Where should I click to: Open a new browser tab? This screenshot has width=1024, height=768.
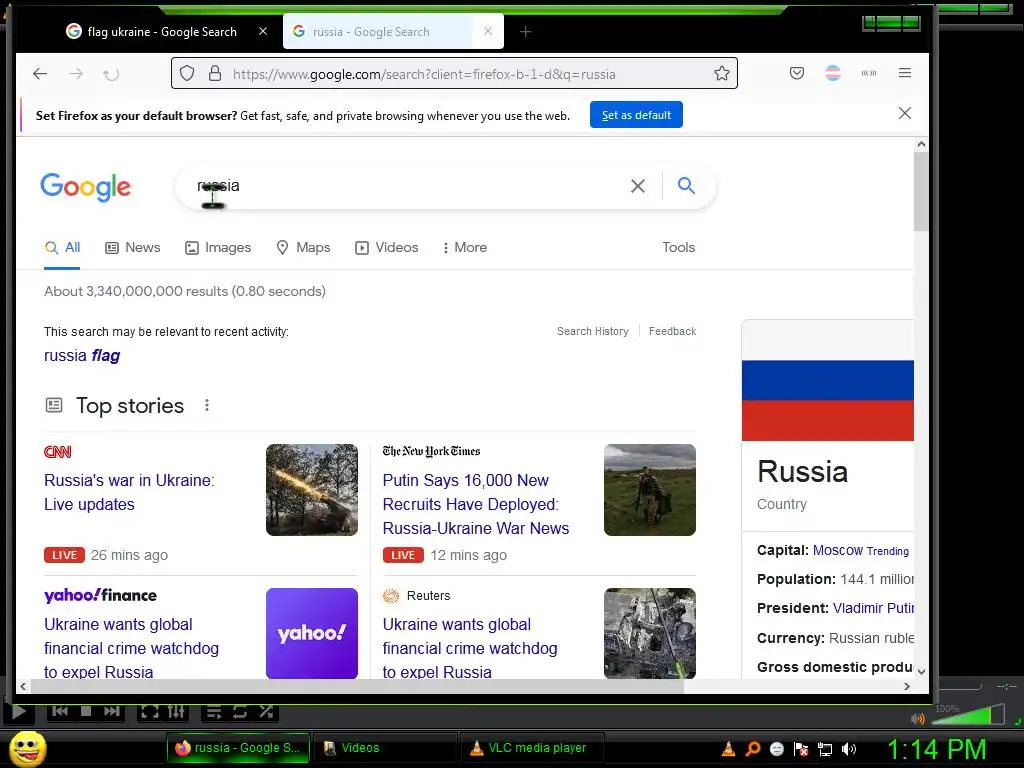coord(526,31)
